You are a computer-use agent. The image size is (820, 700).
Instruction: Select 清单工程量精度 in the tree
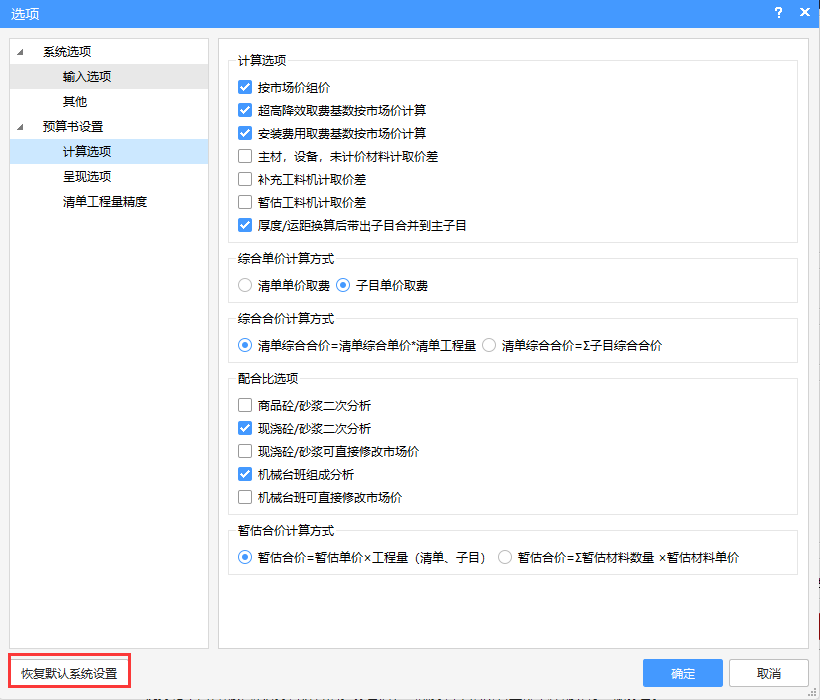pyautogui.click(x=105, y=202)
